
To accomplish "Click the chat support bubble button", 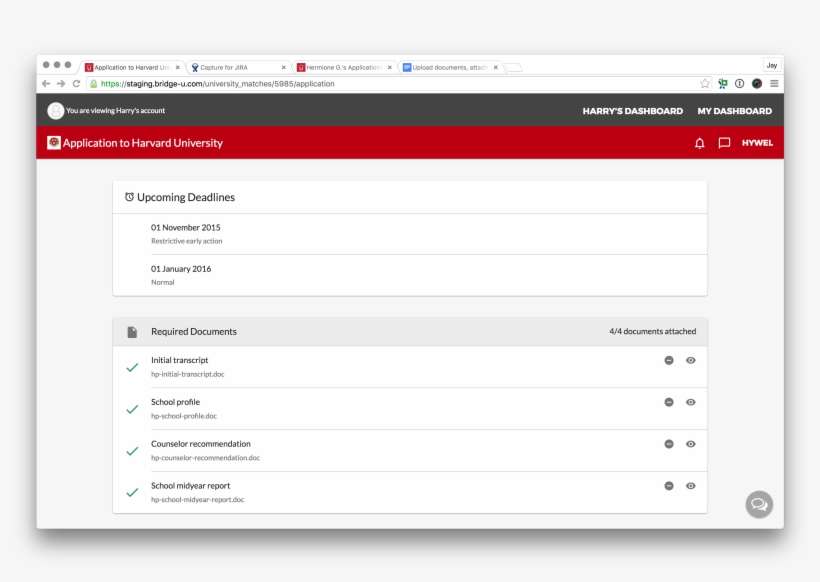I will tap(759, 504).
